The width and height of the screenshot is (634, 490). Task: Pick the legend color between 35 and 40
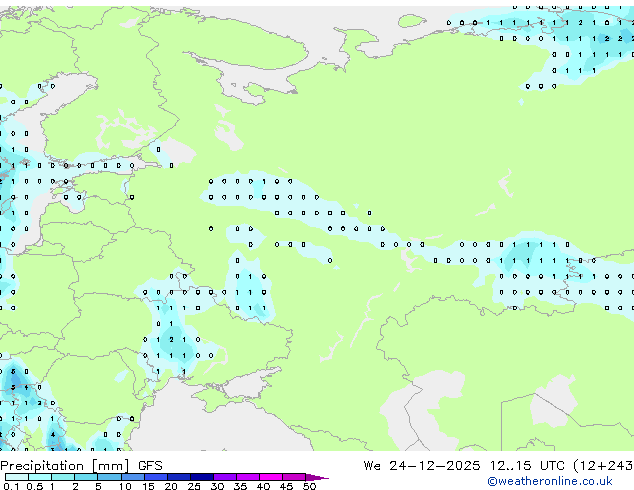tap(248, 477)
